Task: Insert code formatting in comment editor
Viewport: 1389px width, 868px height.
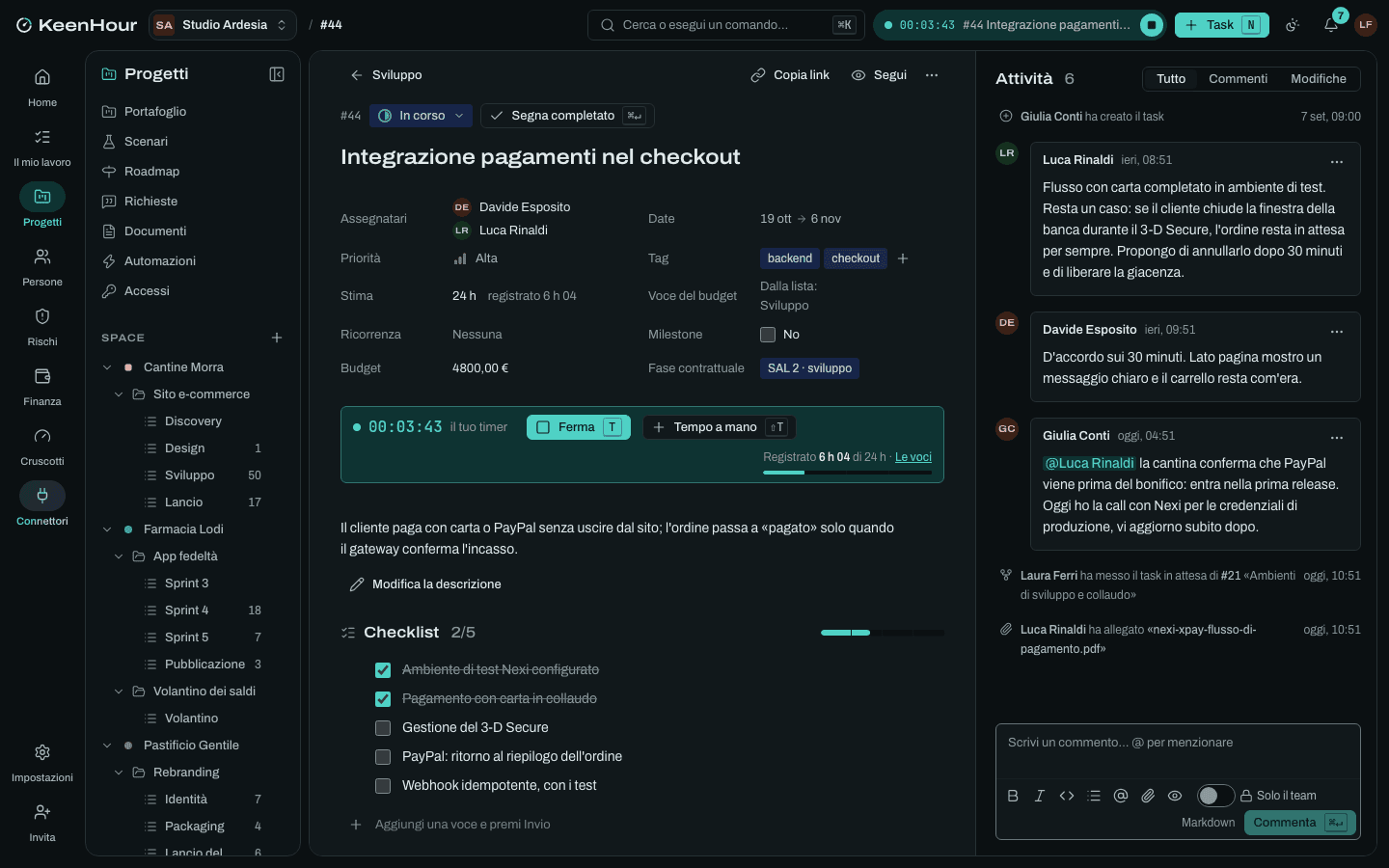Action: pos(1067,796)
